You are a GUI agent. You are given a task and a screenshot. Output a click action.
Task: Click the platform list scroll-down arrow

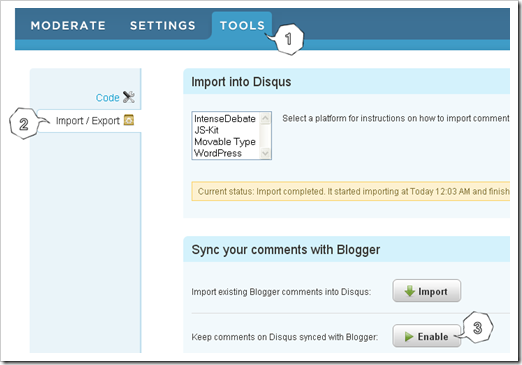tap(265, 153)
